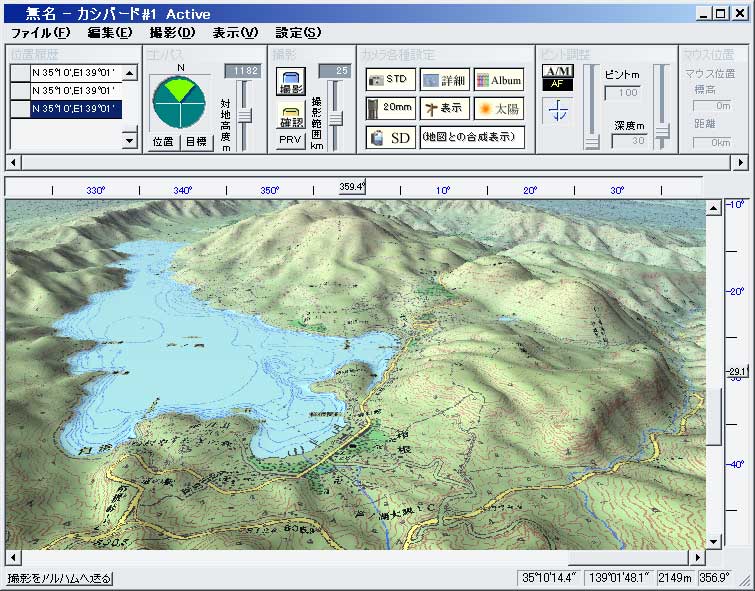Click the 確認 confirm button

pyautogui.click(x=291, y=115)
